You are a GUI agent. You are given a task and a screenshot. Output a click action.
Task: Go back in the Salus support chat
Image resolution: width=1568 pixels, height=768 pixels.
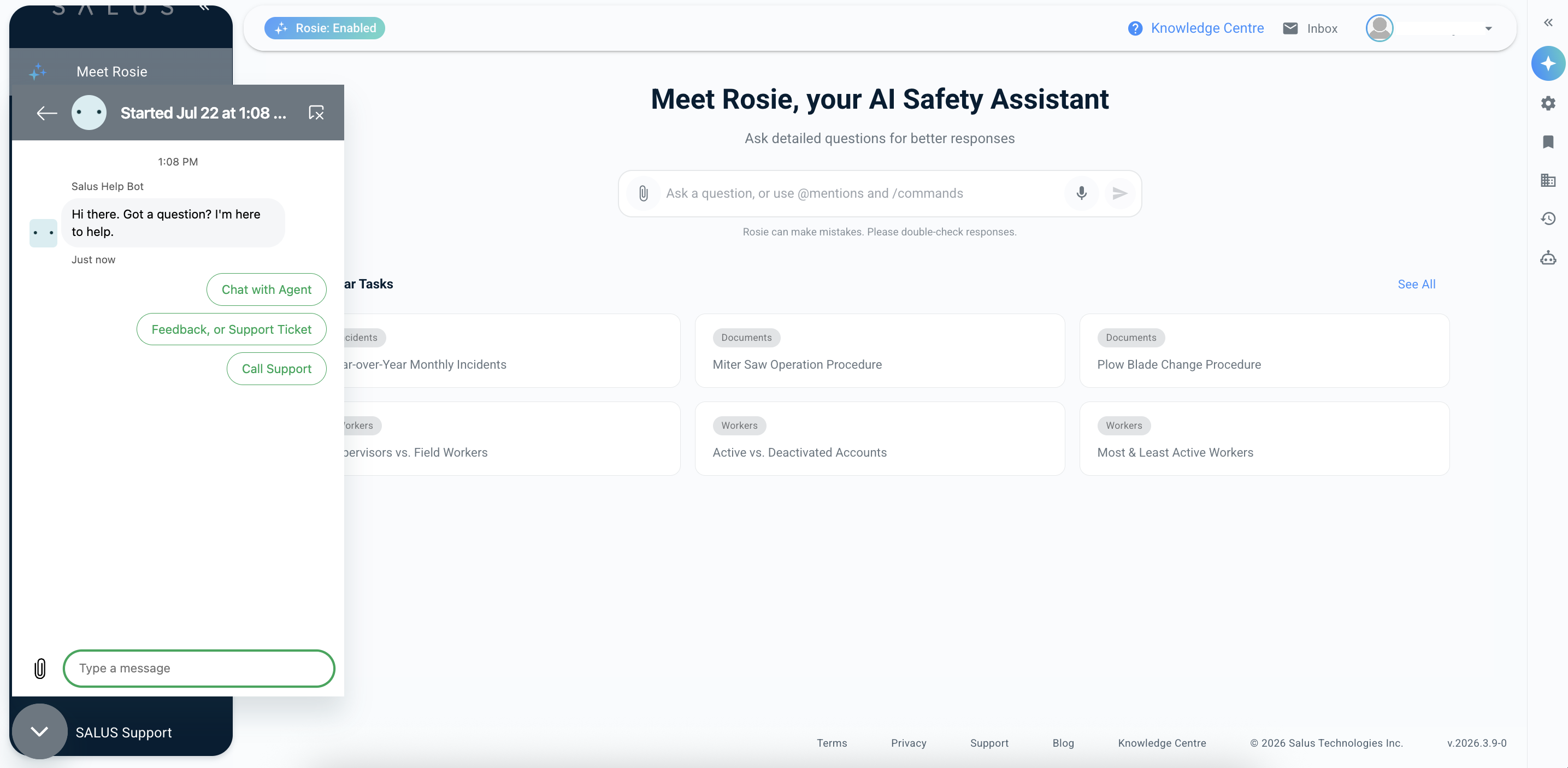pos(47,113)
